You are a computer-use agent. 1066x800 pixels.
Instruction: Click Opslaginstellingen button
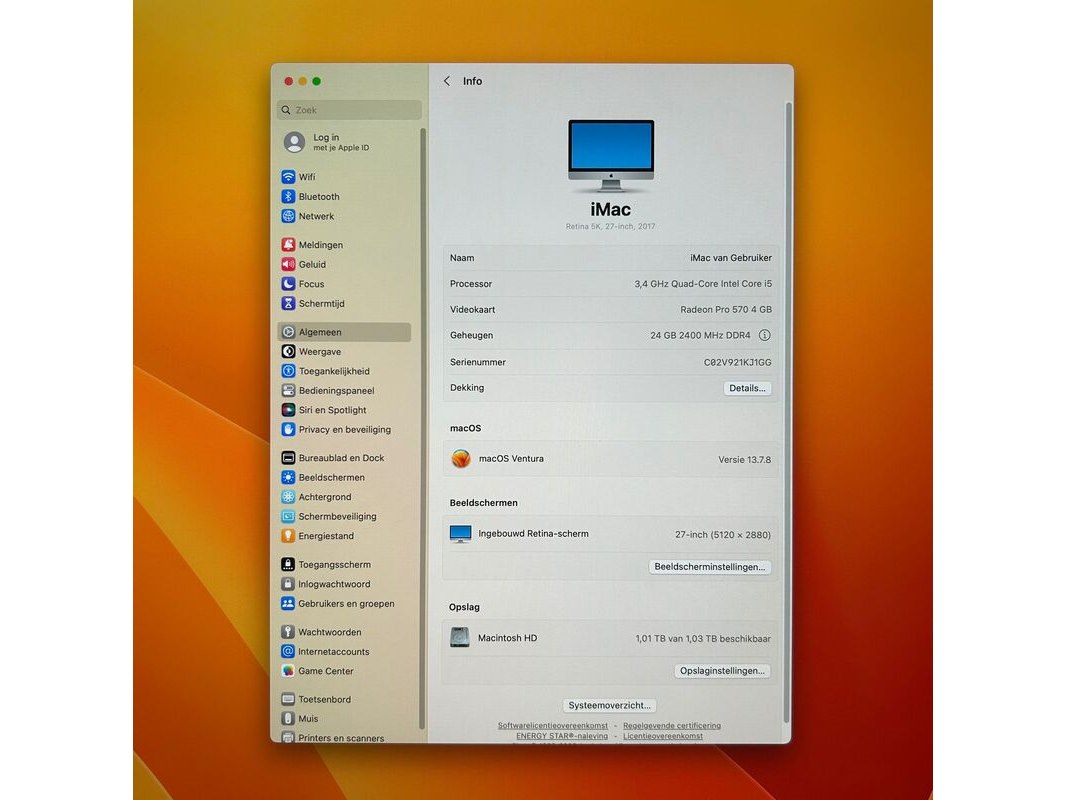click(x=722, y=671)
